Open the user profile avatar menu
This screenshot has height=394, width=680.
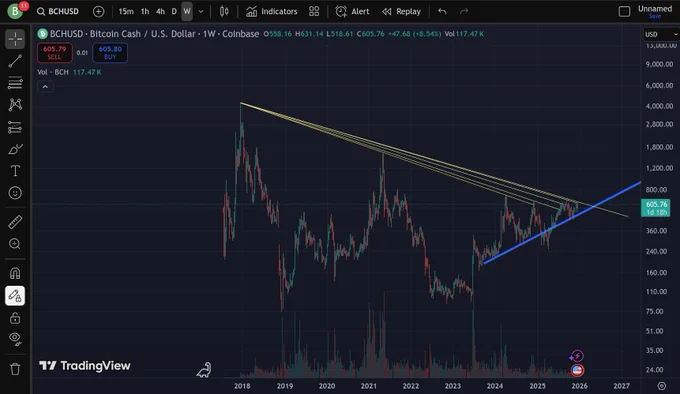16,11
